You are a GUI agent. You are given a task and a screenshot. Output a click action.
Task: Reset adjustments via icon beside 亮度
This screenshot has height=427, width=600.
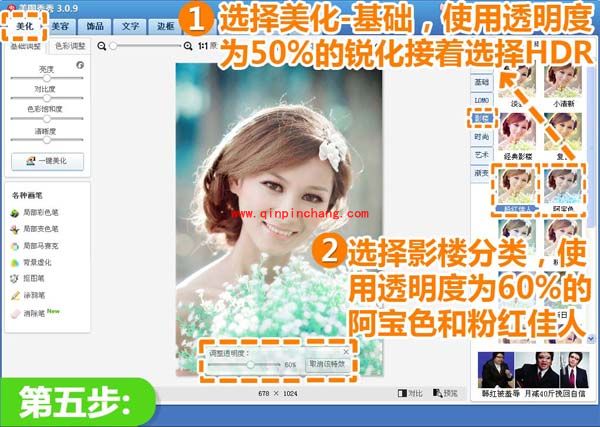80,65
